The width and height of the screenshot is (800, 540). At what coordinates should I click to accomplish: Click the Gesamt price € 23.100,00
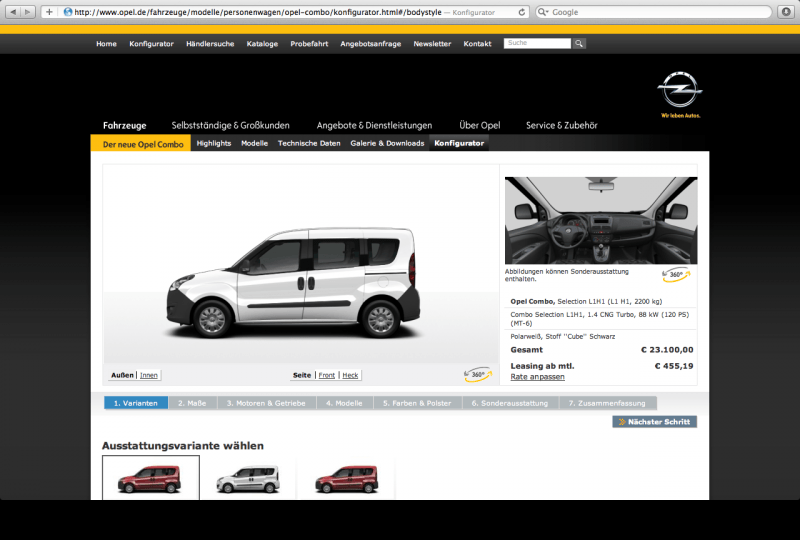tap(667, 350)
